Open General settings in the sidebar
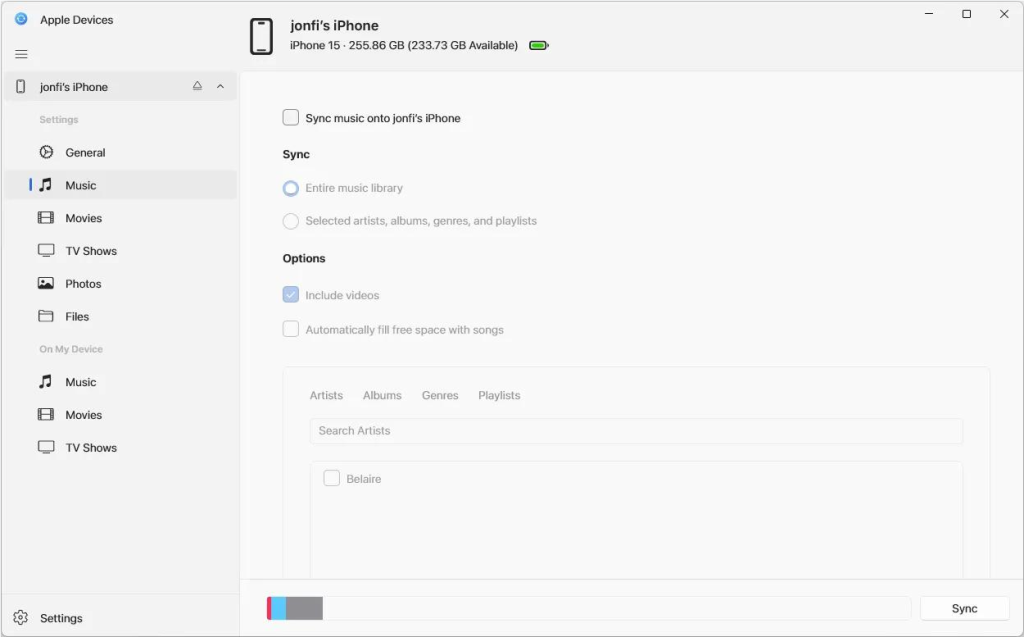Viewport: 1024px width, 637px height. click(x=121, y=152)
